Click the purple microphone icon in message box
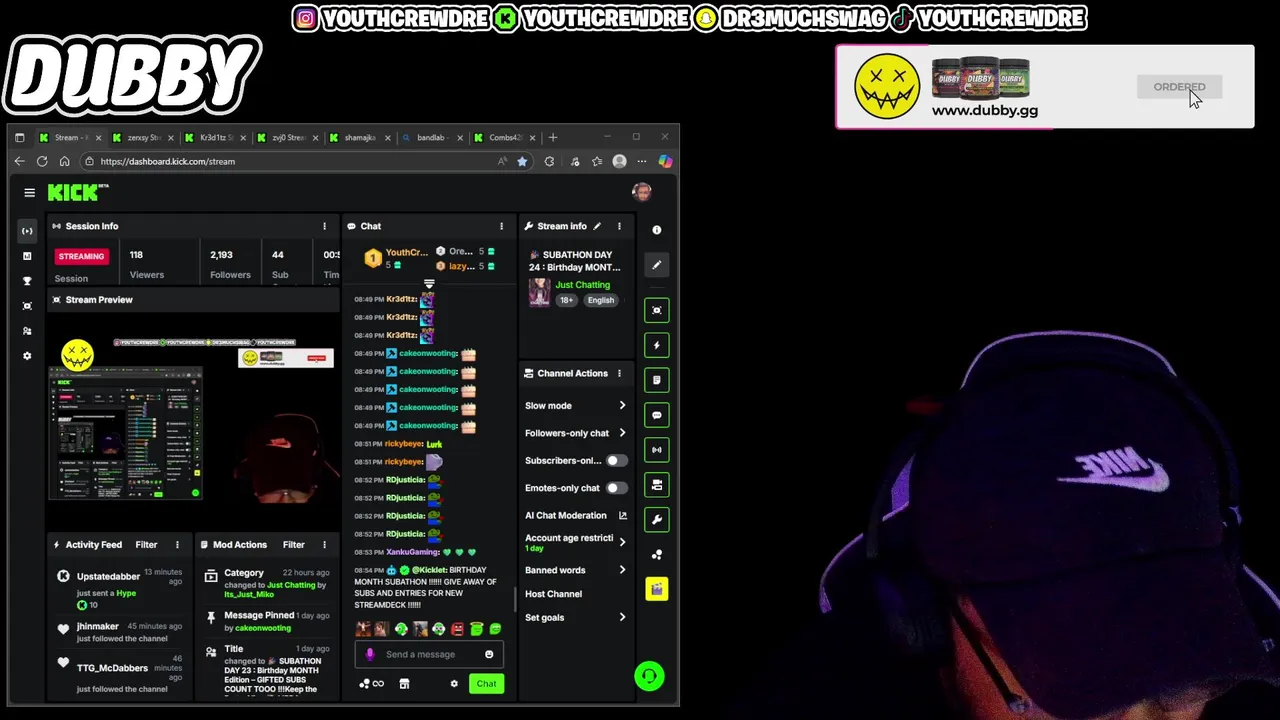This screenshot has height=720, width=1280. click(x=370, y=654)
